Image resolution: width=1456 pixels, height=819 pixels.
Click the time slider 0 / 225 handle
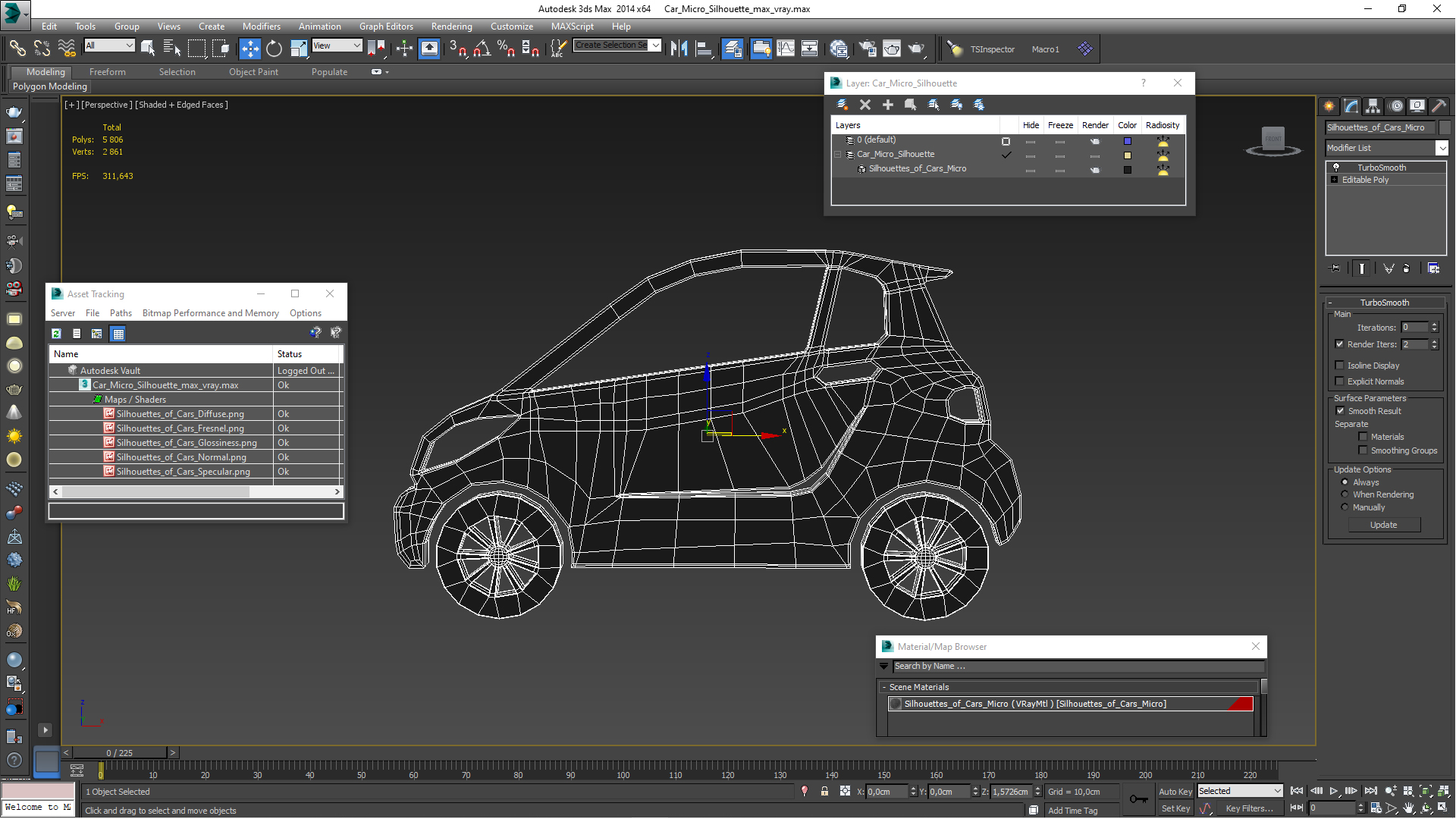[119, 753]
